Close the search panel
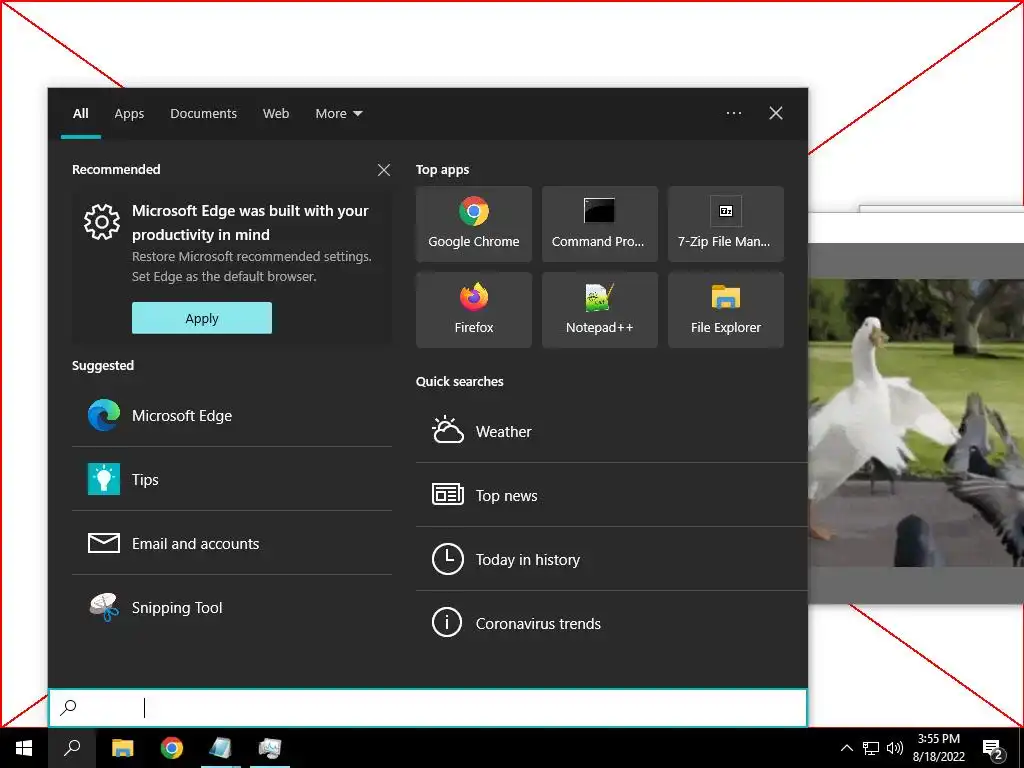This screenshot has height=768, width=1024. click(x=776, y=113)
